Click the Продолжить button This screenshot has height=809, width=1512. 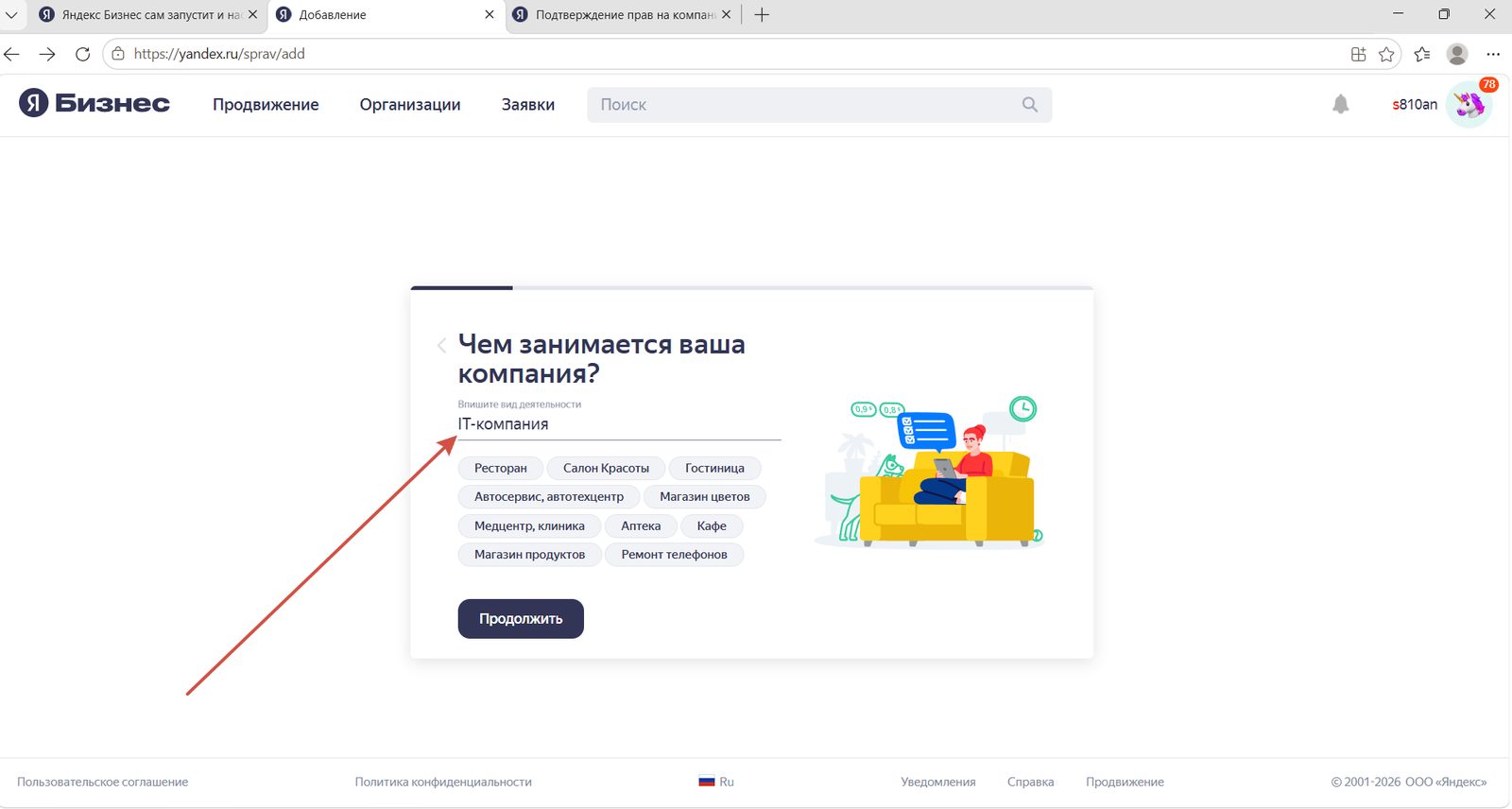coord(521,619)
